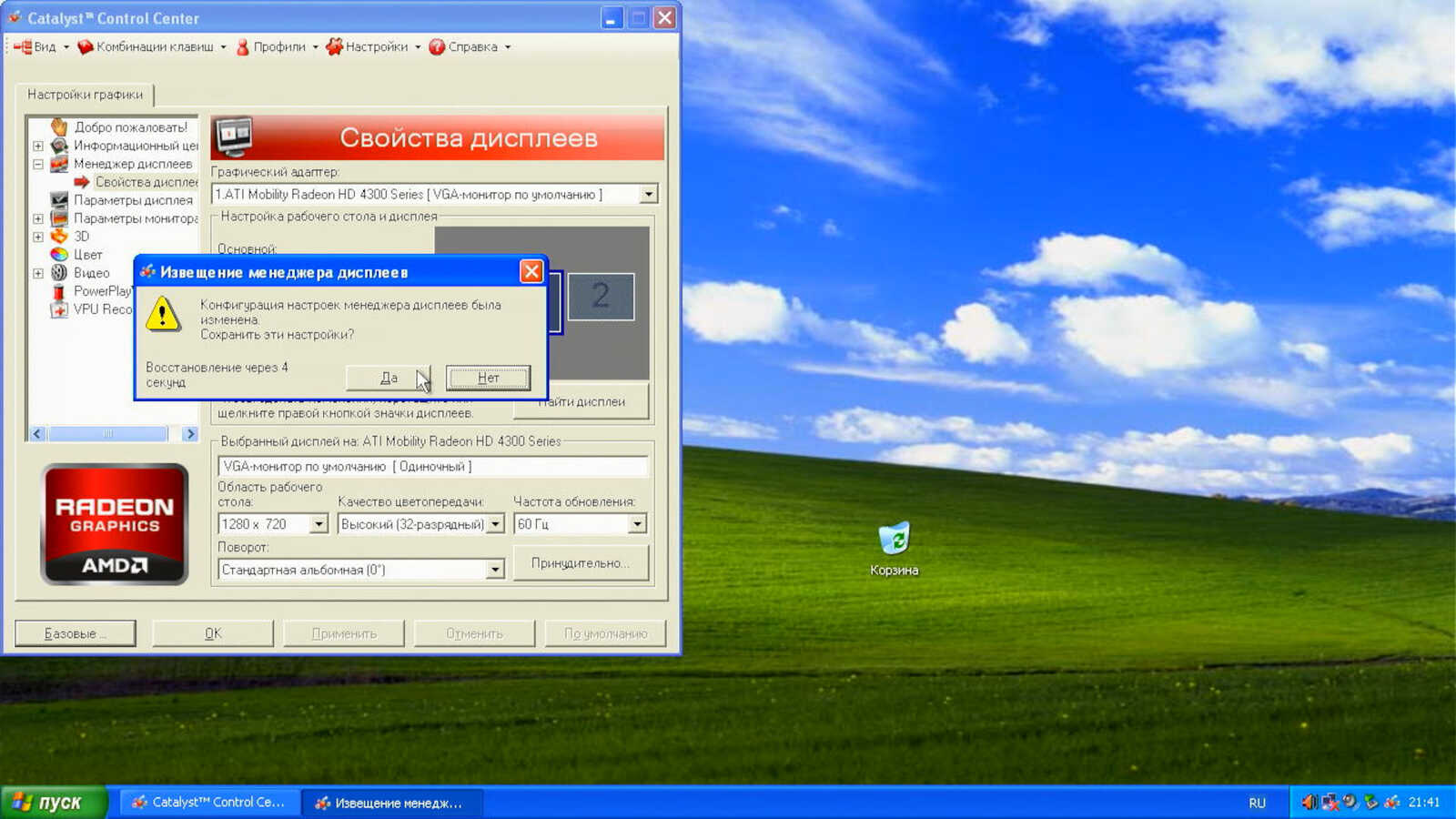Viewport: 1456px width, 819px height.
Task: Click the tree panel's right scroll arrow
Action: tap(189, 434)
